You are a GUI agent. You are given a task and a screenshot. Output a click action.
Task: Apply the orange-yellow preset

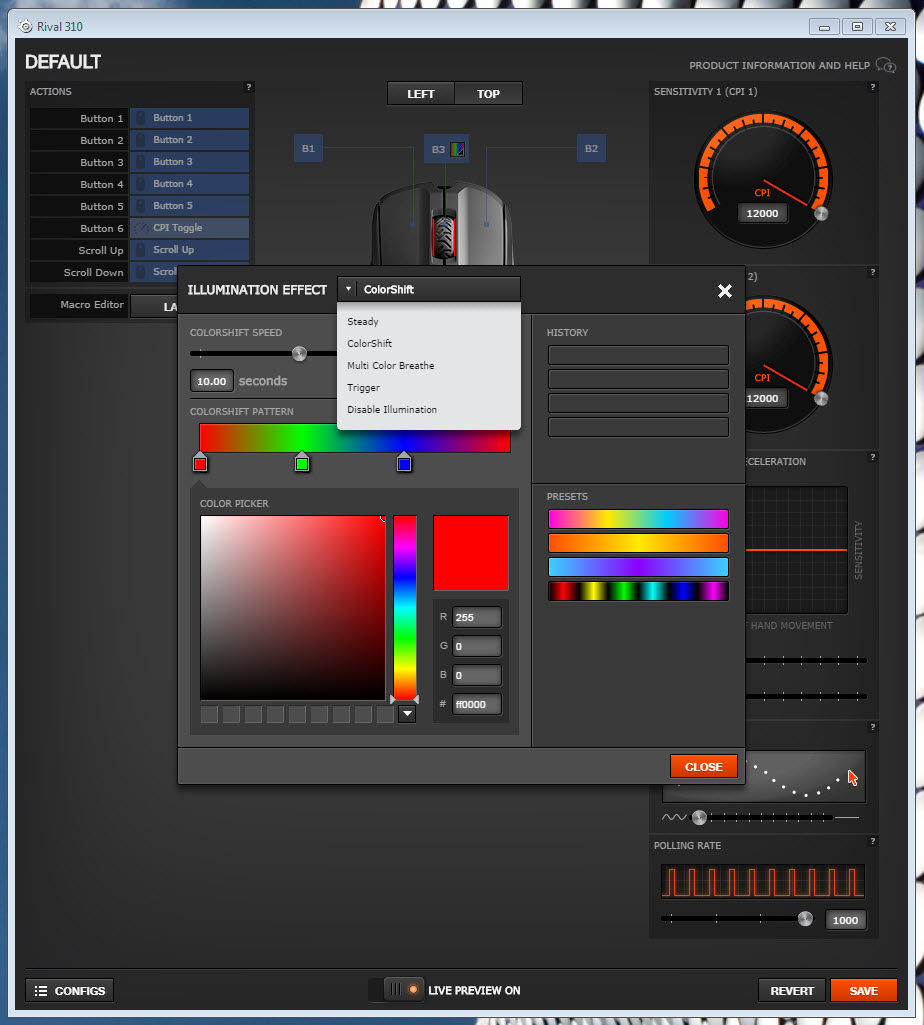[638, 543]
